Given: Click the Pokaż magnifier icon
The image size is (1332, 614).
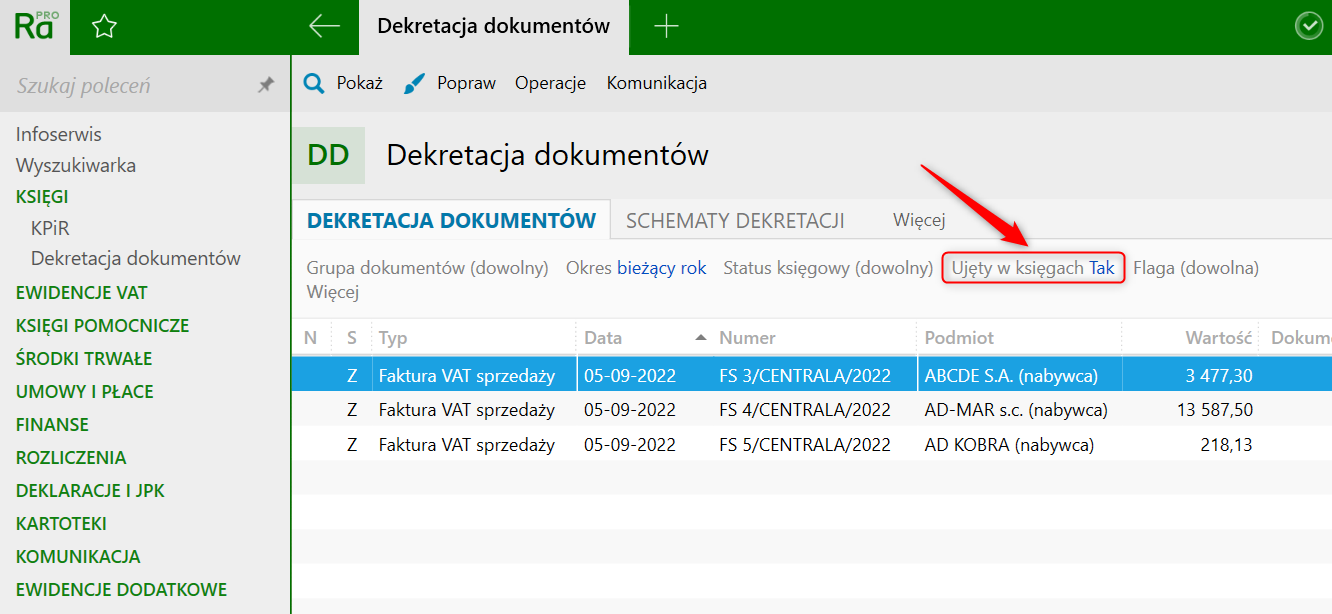Looking at the screenshot, I should pos(314,83).
